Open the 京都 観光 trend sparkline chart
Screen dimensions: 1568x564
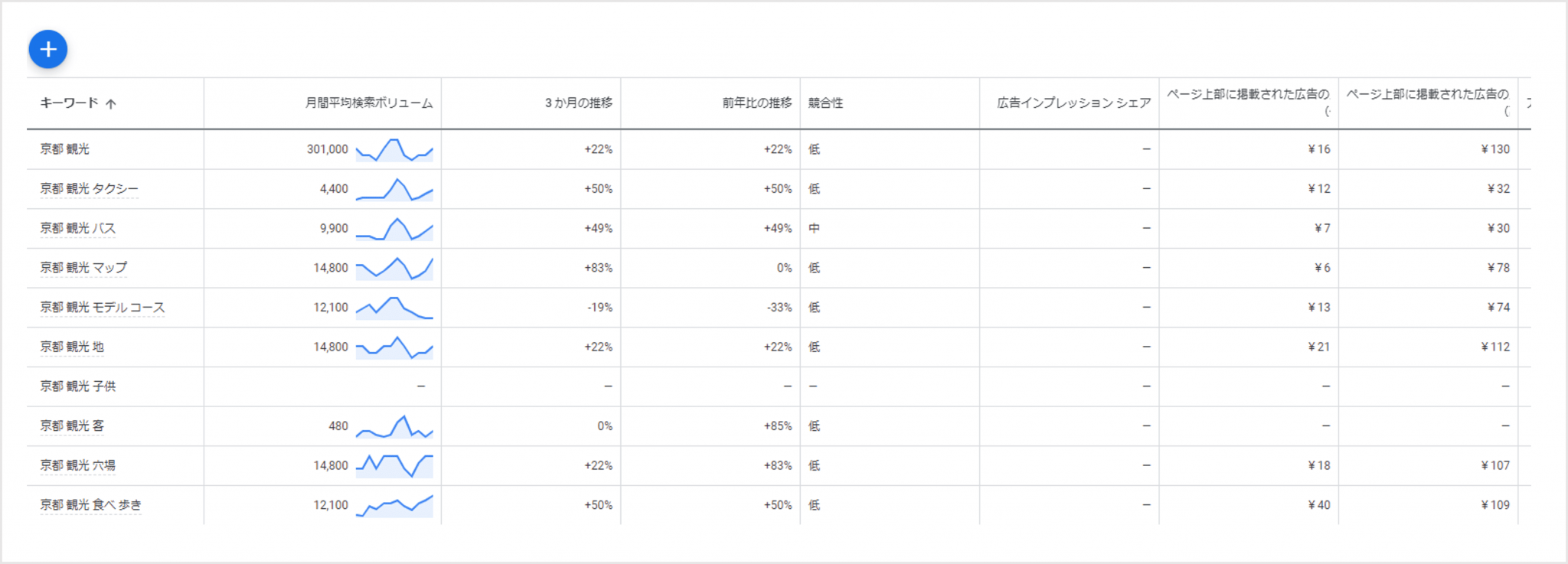coord(394,150)
